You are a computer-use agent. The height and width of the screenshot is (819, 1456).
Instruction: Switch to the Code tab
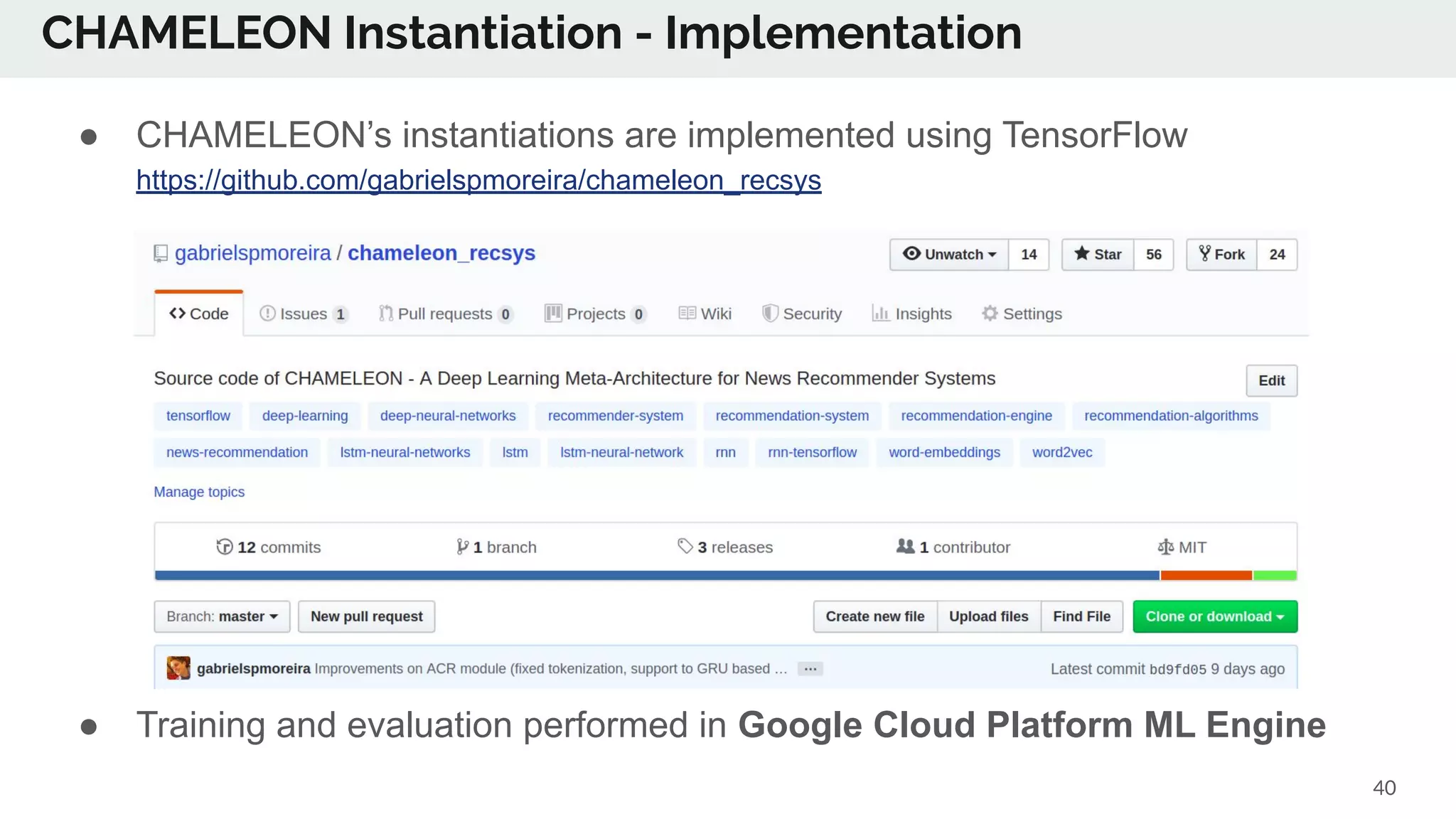click(199, 314)
